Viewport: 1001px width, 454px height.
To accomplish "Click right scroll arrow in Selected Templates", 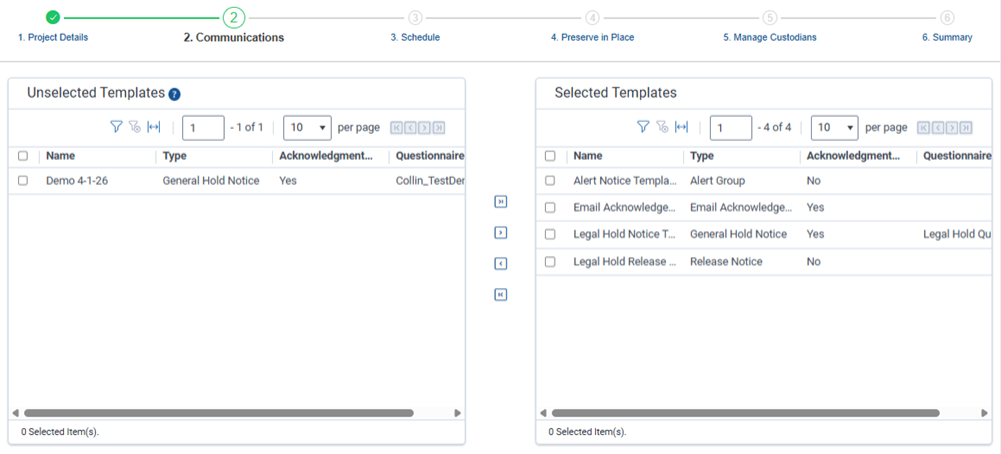I will coord(984,413).
